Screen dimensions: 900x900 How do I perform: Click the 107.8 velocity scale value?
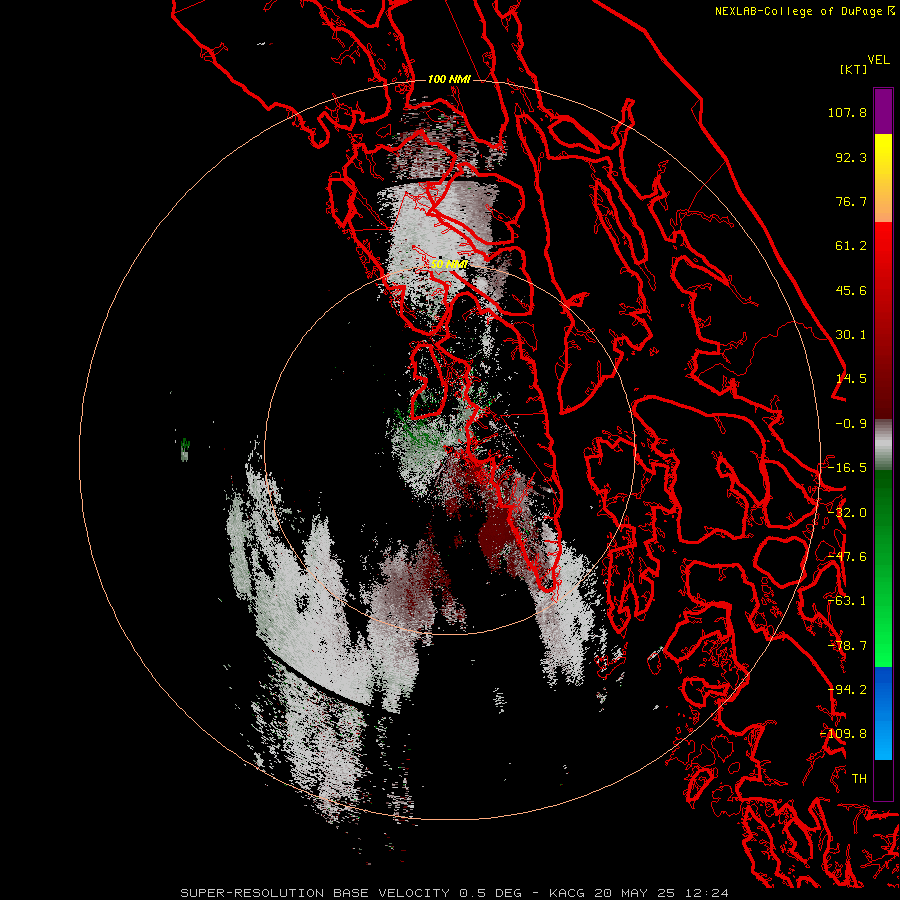[x=847, y=112]
